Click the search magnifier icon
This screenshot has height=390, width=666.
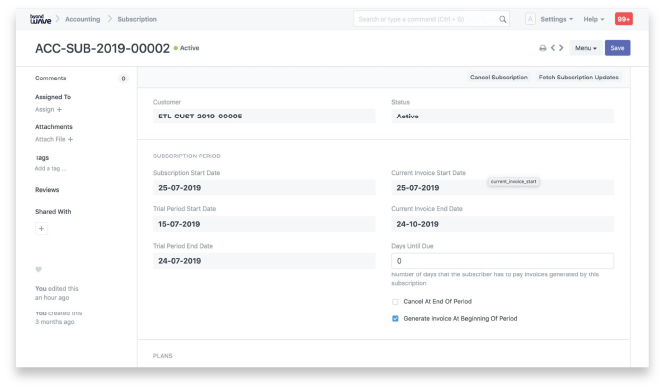click(502, 19)
